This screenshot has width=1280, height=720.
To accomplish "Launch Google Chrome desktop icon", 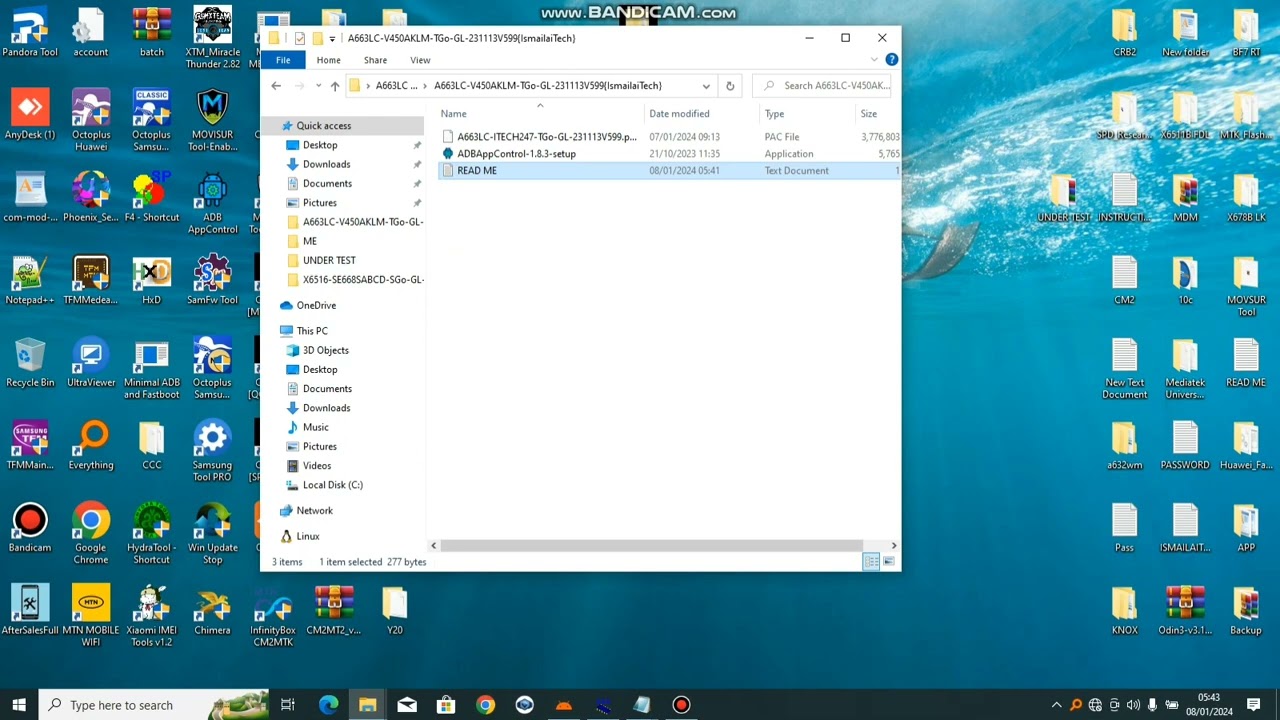I will click(x=91, y=533).
